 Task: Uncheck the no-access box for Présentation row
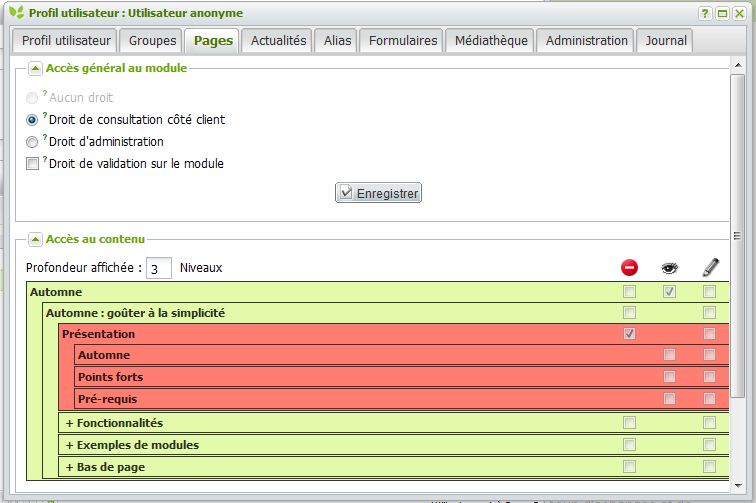pos(629,334)
